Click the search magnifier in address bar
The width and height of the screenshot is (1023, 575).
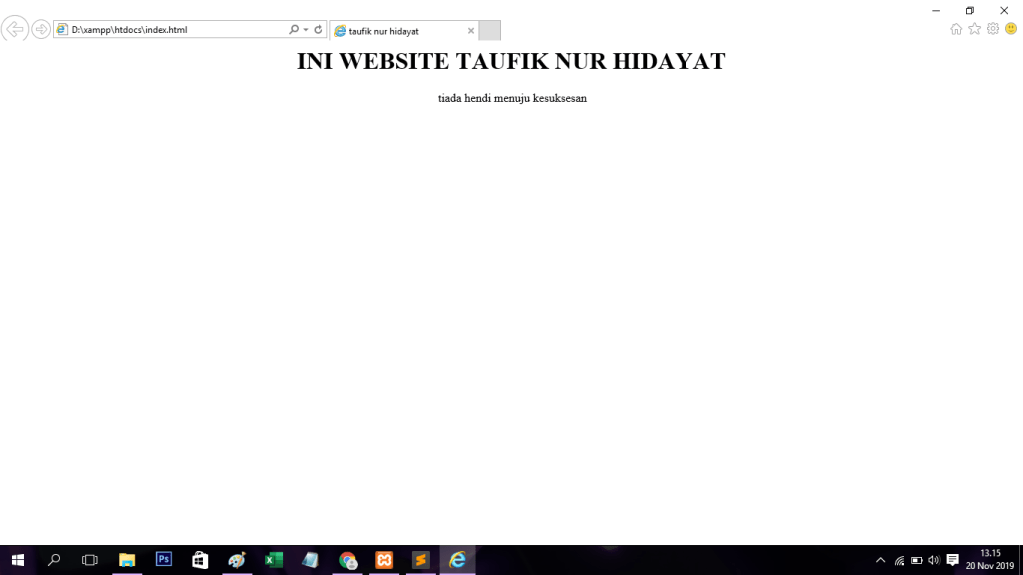pyautogui.click(x=294, y=30)
